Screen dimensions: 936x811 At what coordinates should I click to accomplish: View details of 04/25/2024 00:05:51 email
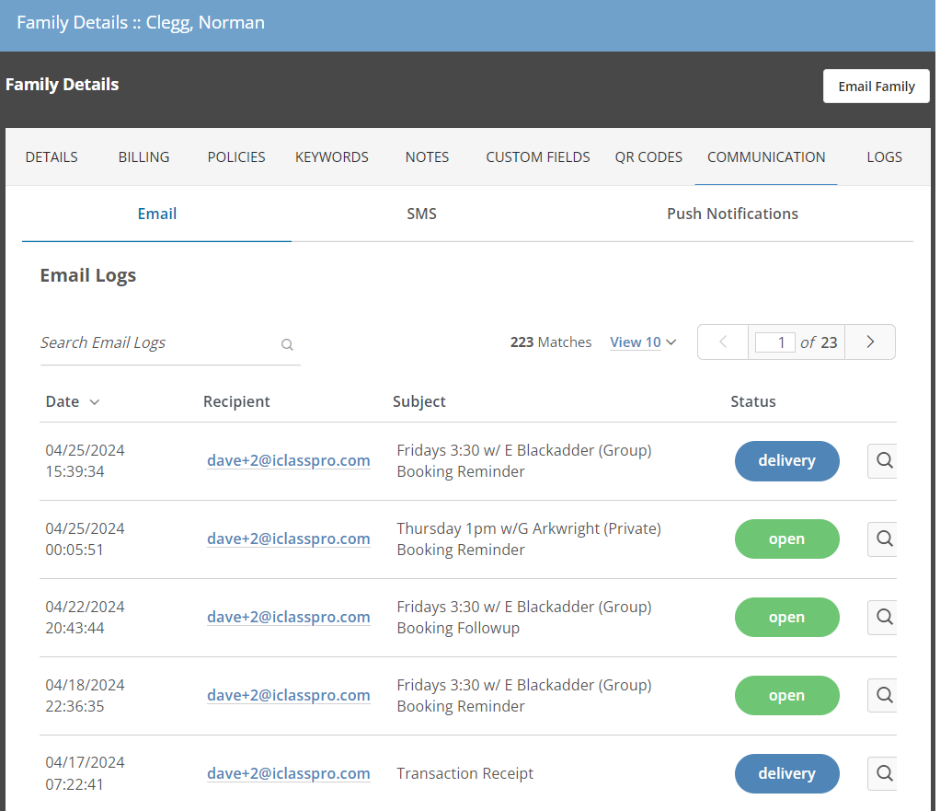[883, 539]
